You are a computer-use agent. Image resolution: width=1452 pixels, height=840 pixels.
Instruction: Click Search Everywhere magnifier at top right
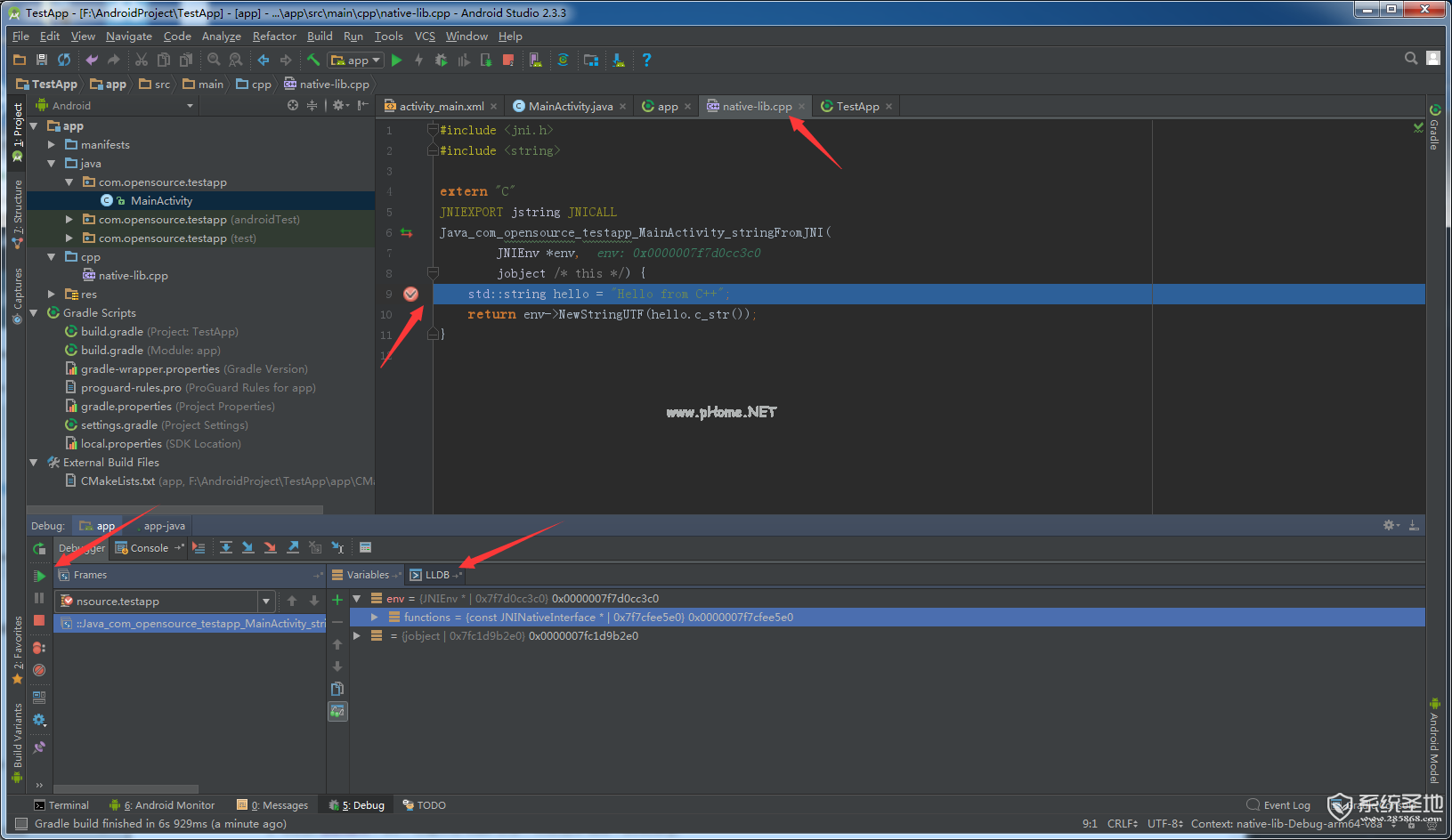(1411, 58)
